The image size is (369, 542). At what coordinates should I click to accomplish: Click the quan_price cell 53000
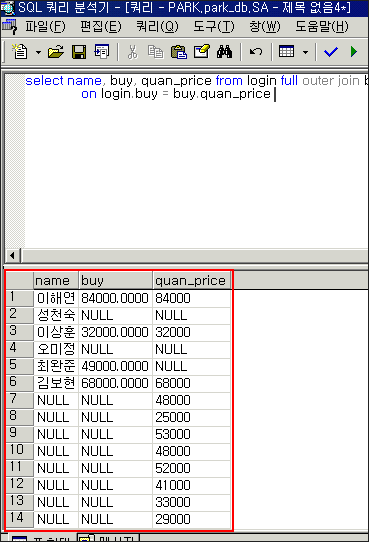192,434
